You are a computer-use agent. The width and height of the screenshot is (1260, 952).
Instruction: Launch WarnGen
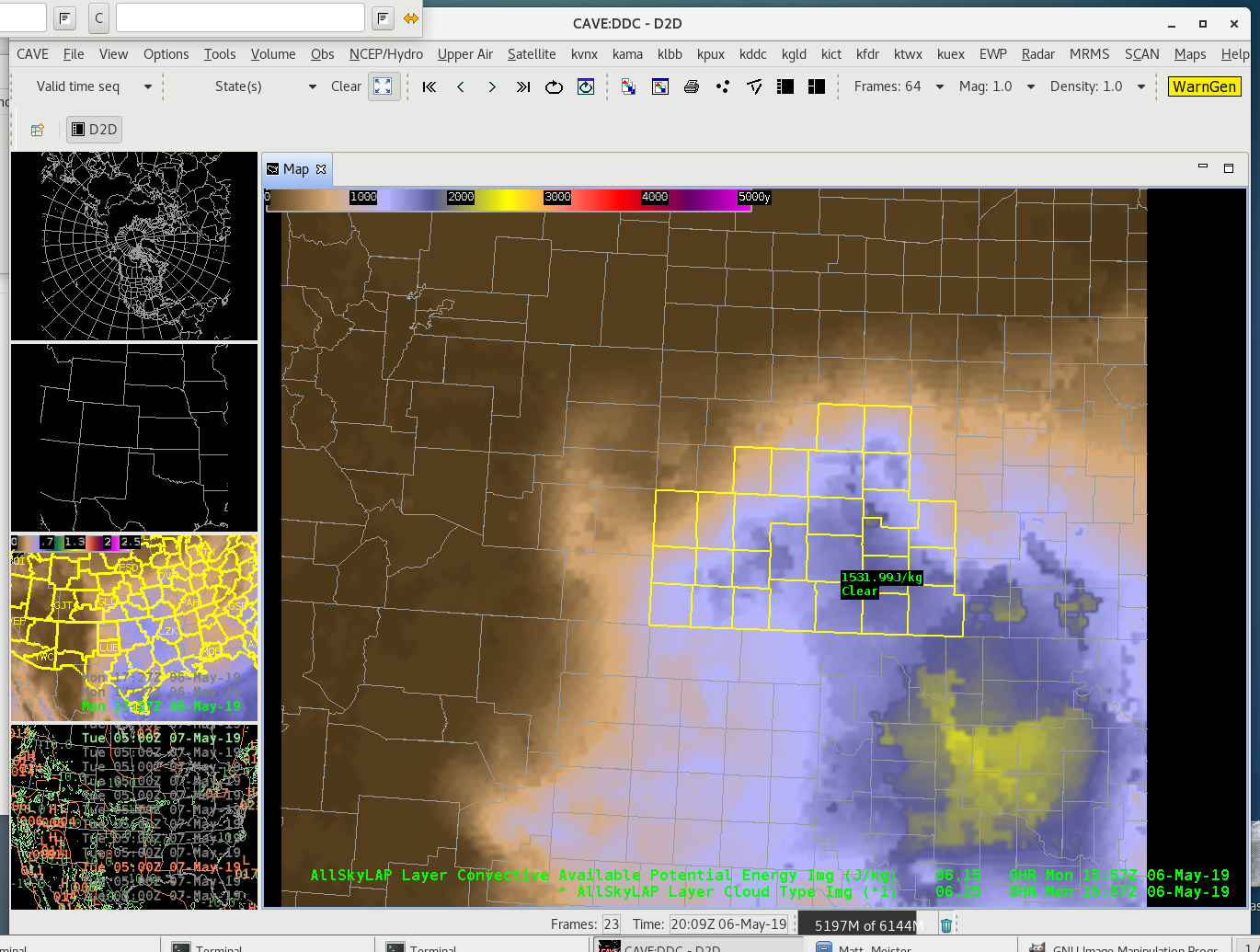(1204, 86)
